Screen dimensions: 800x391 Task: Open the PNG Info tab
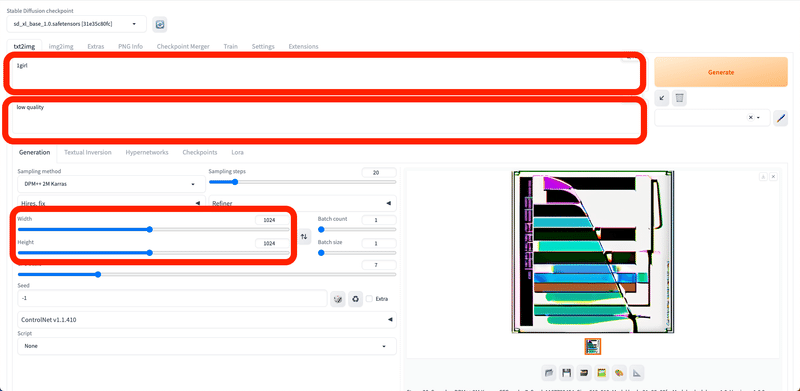pos(131,46)
